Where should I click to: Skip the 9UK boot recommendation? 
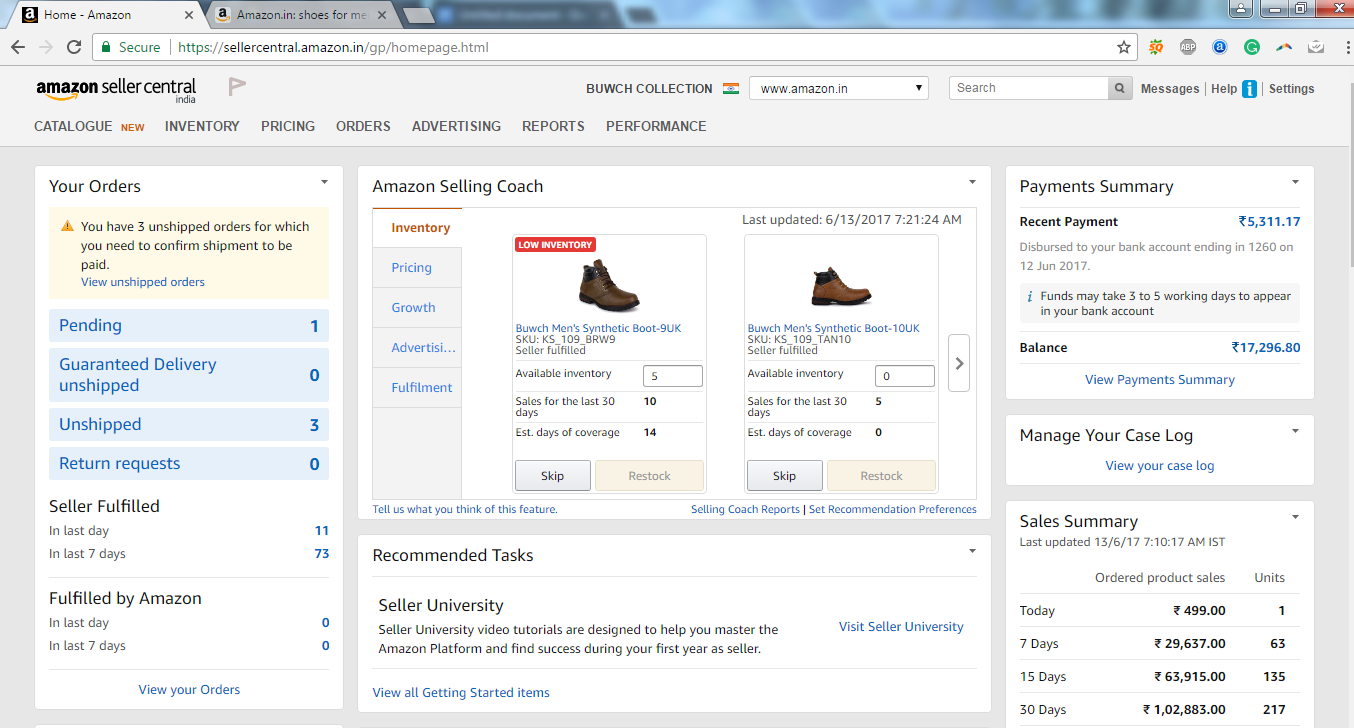(553, 476)
